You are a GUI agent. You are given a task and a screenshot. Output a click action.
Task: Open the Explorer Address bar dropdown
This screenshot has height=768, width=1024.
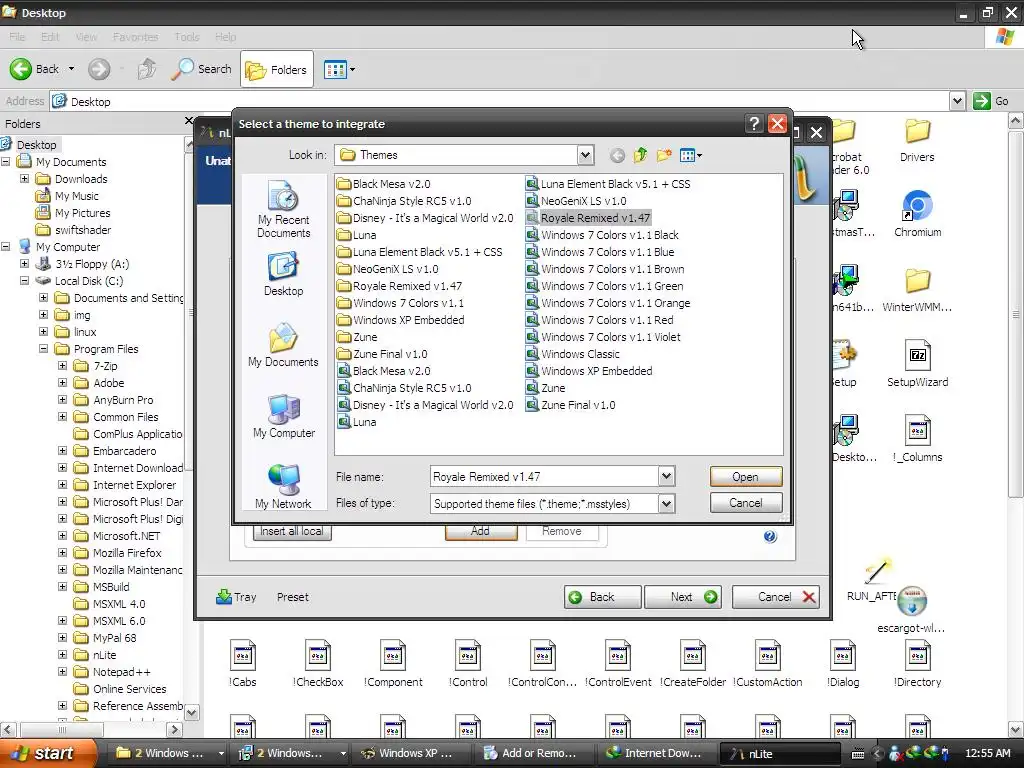[x=957, y=101]
